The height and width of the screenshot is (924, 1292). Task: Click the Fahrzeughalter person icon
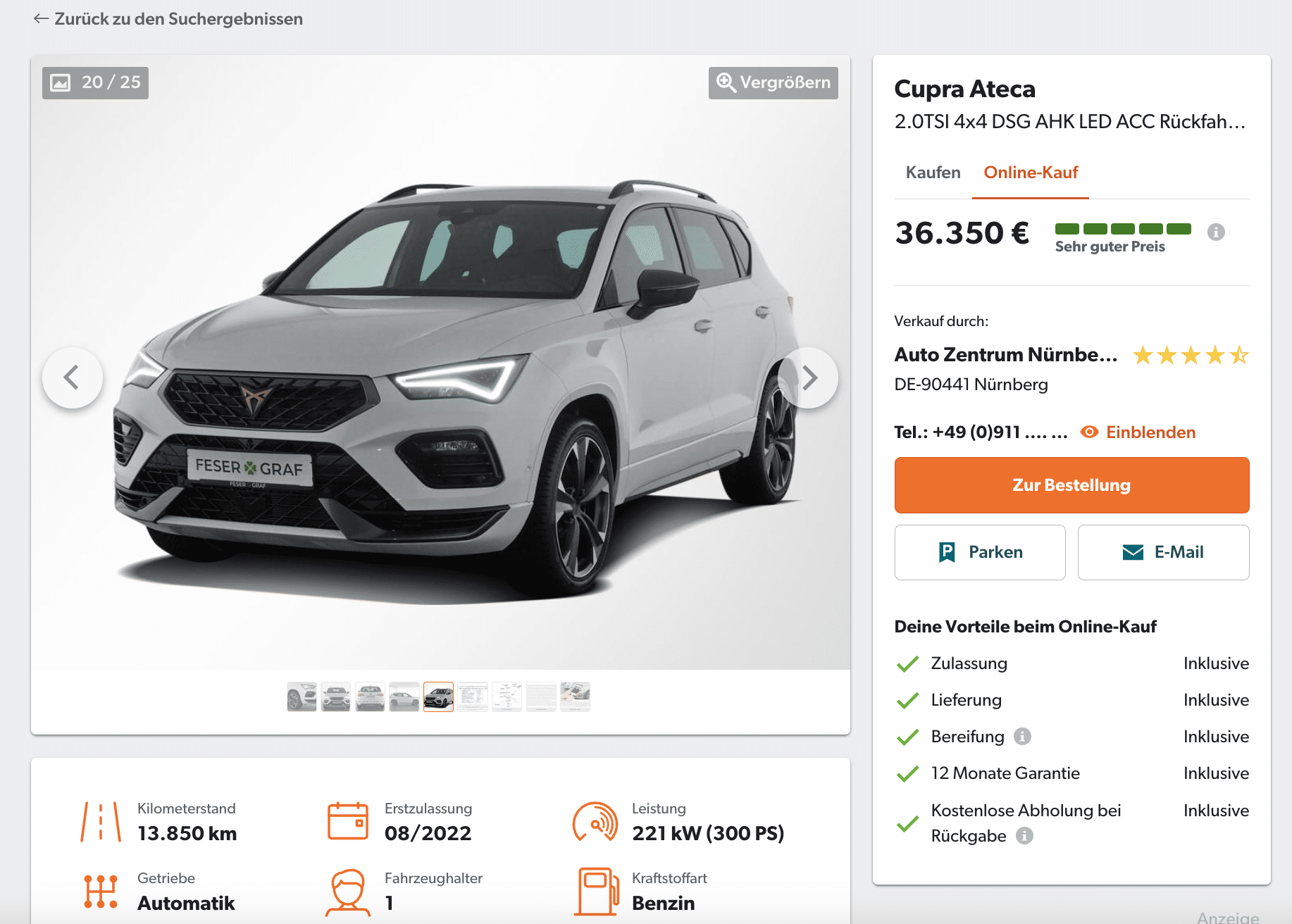(x=348, y=892)
